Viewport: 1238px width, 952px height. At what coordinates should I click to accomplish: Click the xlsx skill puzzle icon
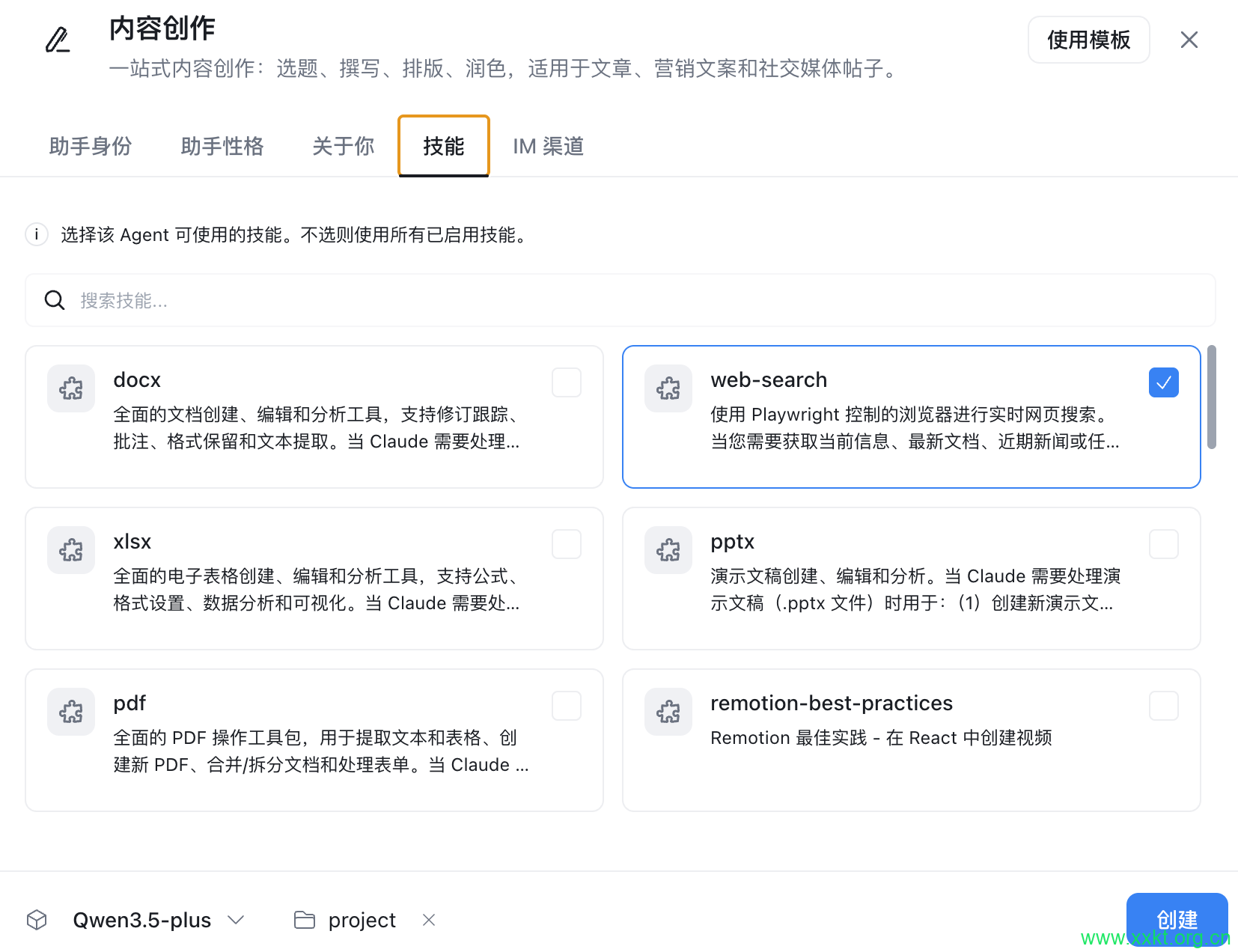[71, 550]
